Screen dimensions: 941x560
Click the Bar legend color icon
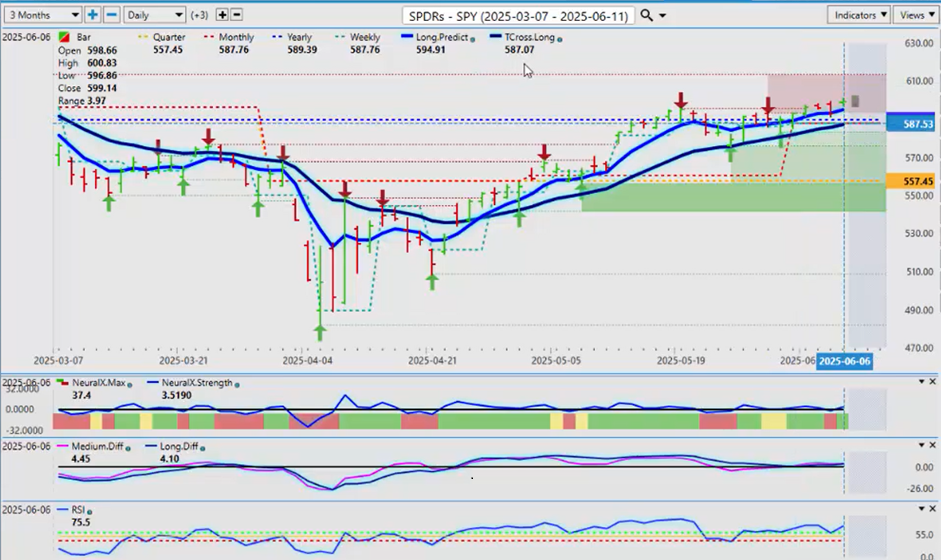[x=63, y=37]
